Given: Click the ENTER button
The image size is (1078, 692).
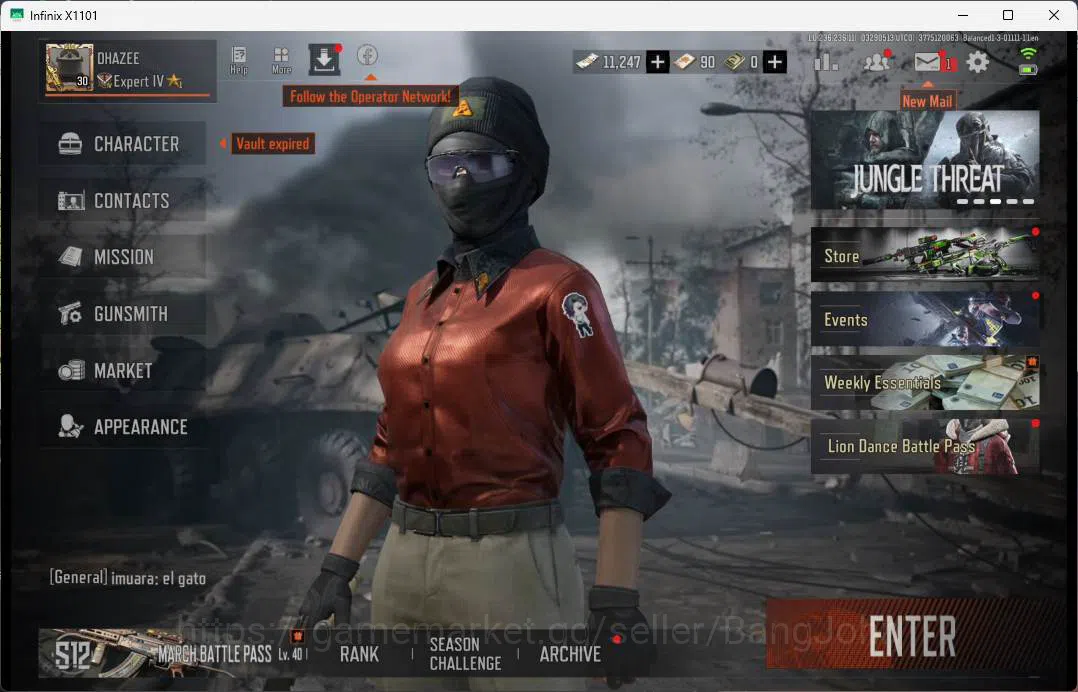Looking at the screenshot, I should pyautogui.click(x=912, y=635).
